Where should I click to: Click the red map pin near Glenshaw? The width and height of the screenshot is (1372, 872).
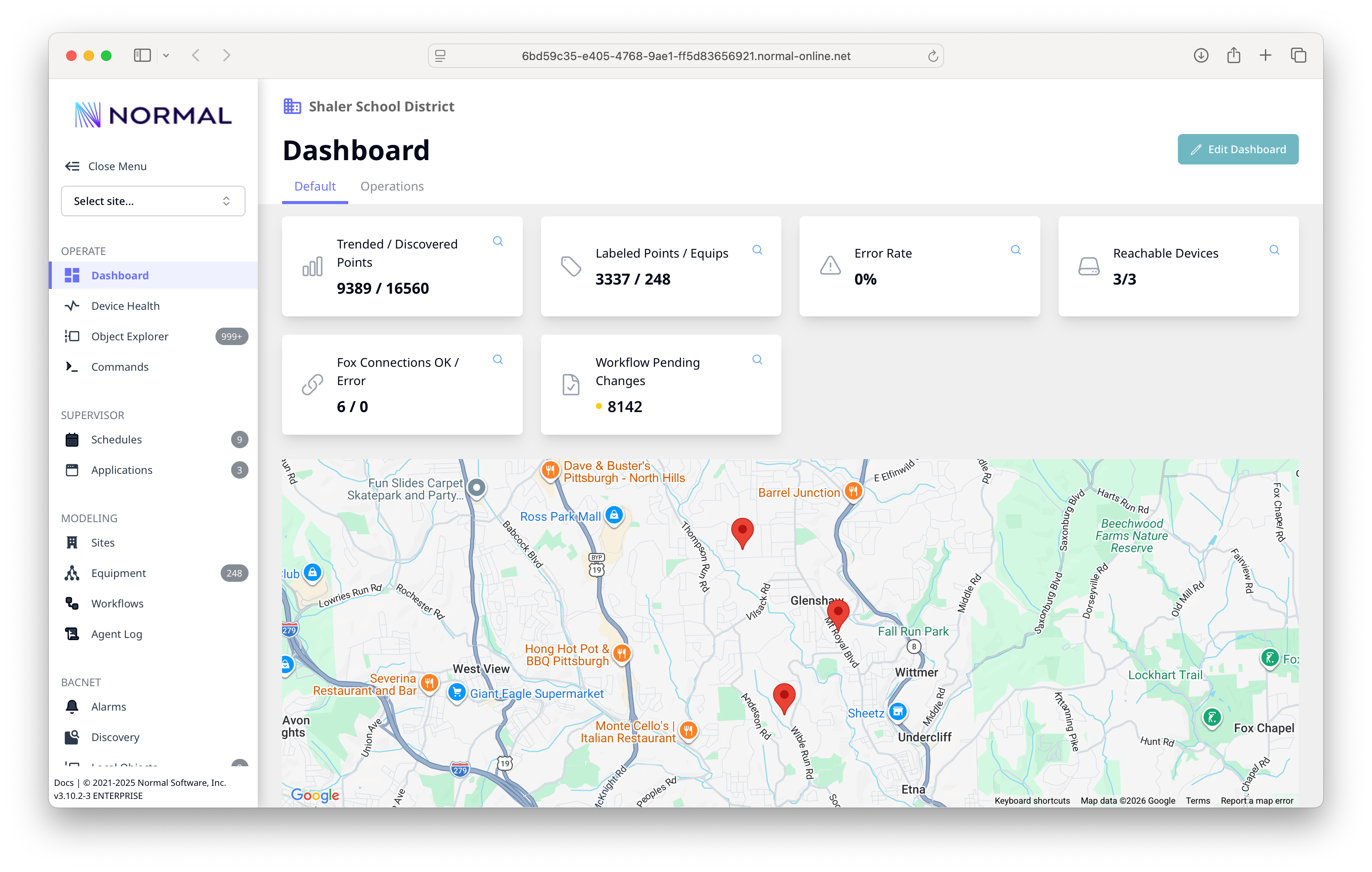pos(837,613)
